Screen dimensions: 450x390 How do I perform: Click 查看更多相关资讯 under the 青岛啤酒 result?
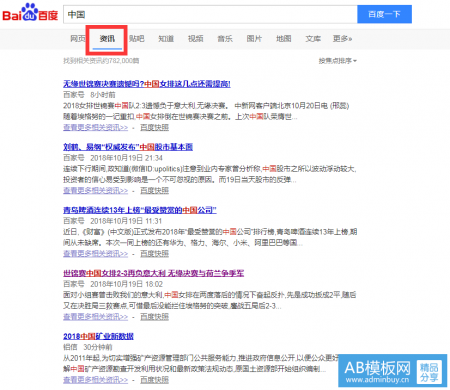[x=96, y=254]
